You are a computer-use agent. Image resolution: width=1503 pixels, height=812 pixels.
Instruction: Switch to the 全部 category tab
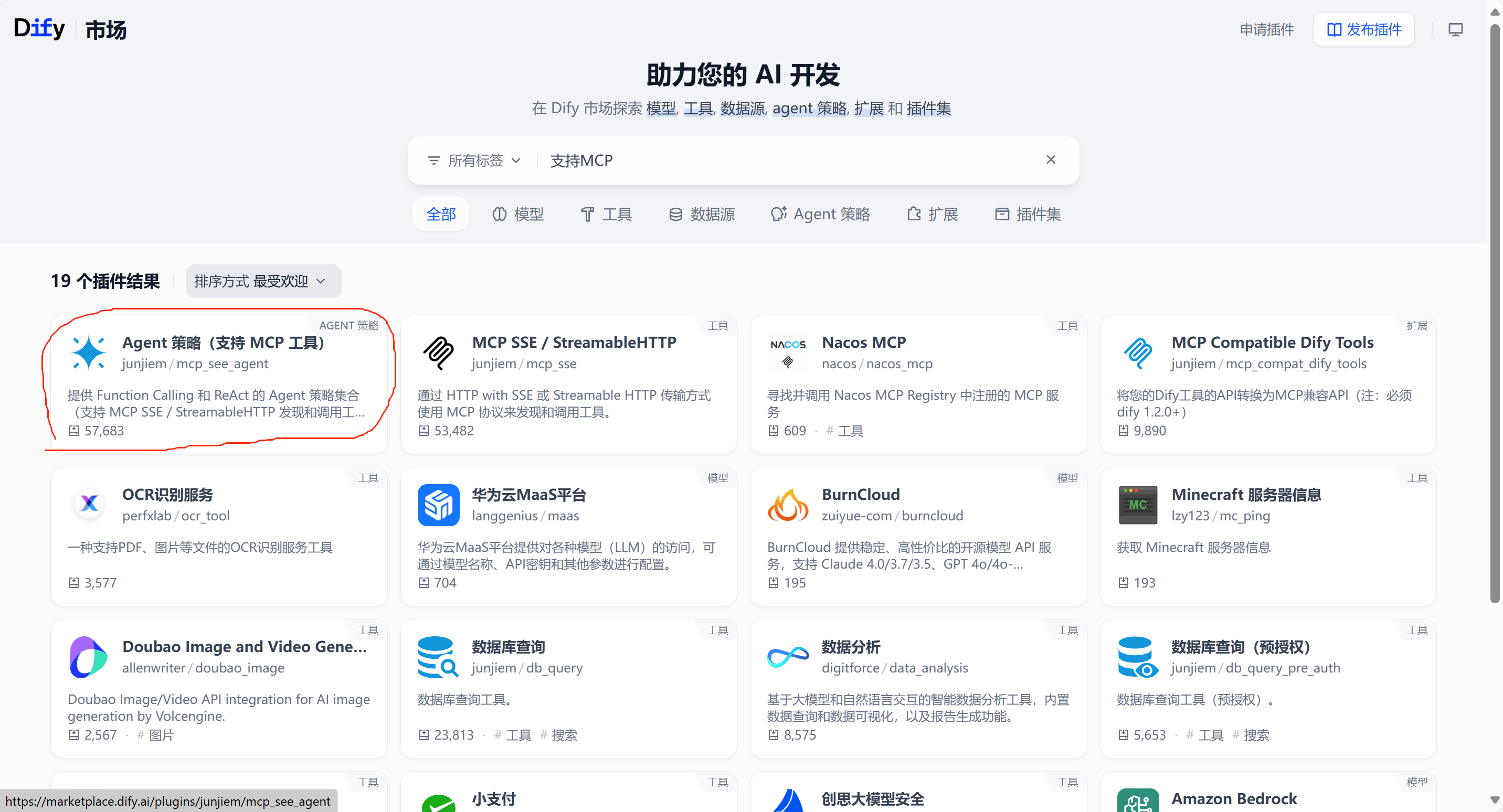coord(440,214)
